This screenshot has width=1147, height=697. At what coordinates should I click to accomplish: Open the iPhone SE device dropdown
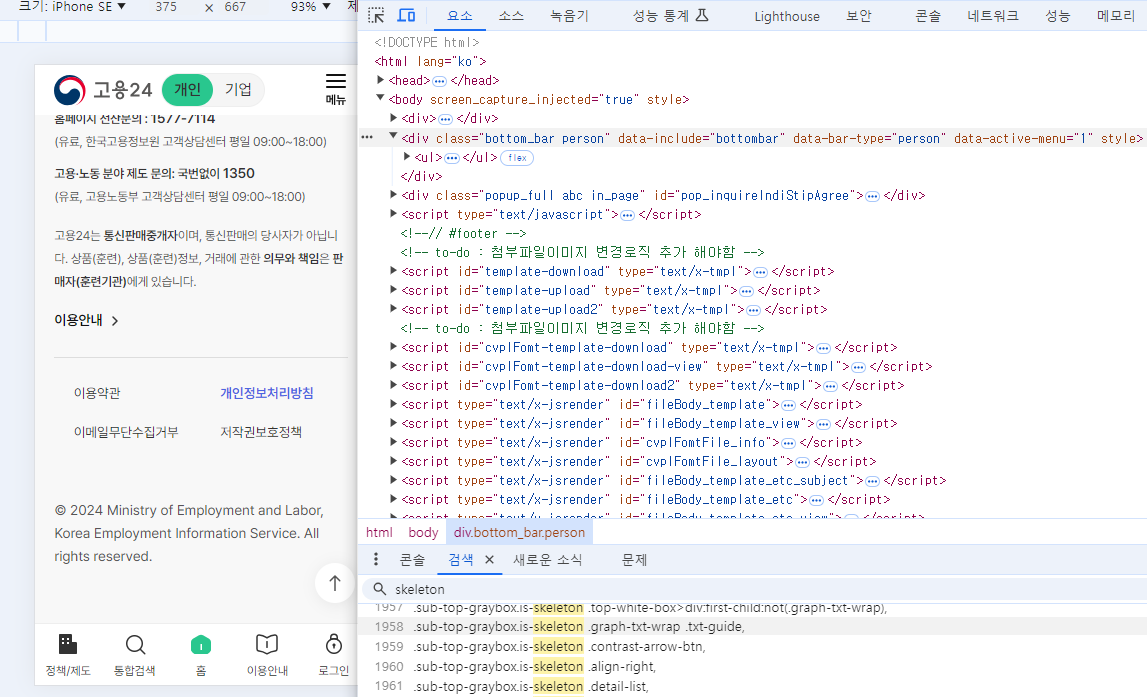pyautogui.click(x=72, y=7)
